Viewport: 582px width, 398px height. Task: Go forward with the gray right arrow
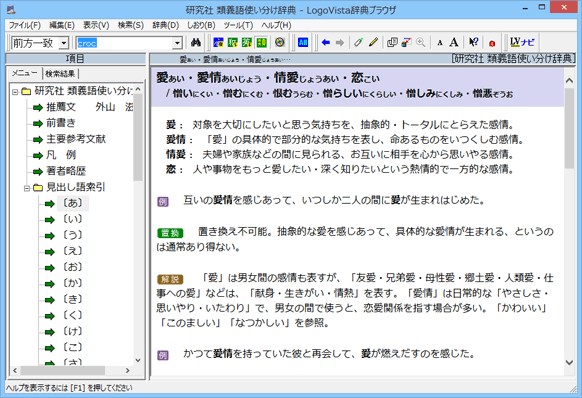[x=340, y=42]
